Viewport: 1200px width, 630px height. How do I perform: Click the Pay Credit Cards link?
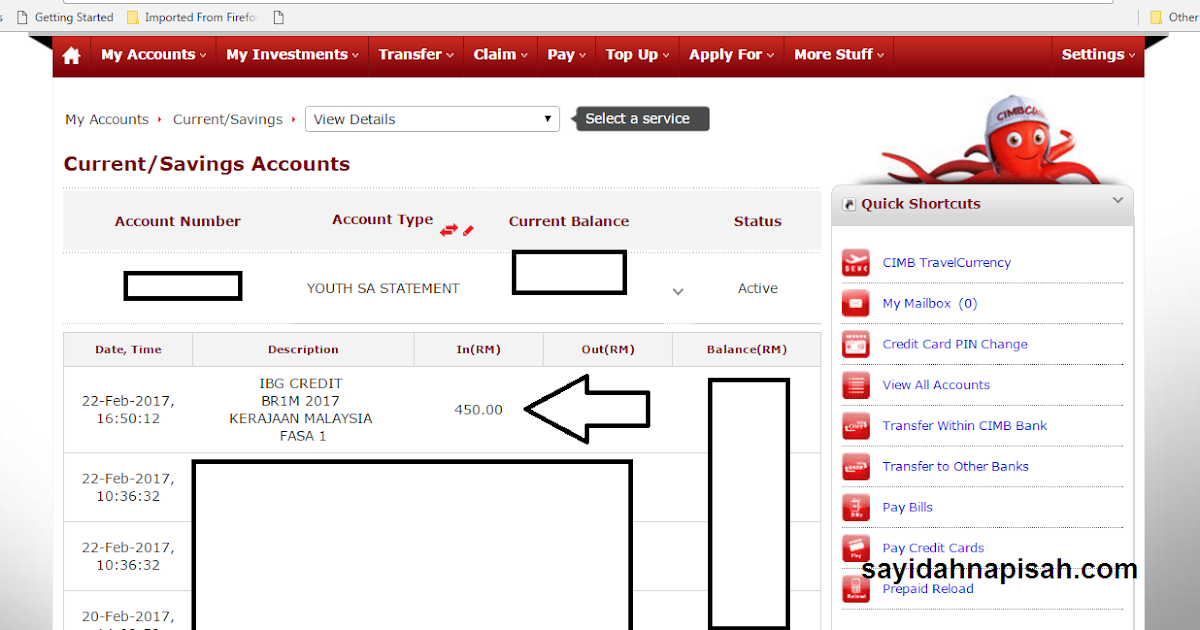933,548
